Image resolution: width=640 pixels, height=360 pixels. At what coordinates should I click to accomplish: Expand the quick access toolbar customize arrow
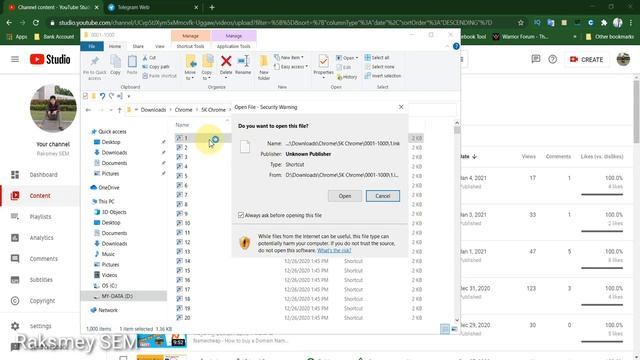tap(129, 96)
